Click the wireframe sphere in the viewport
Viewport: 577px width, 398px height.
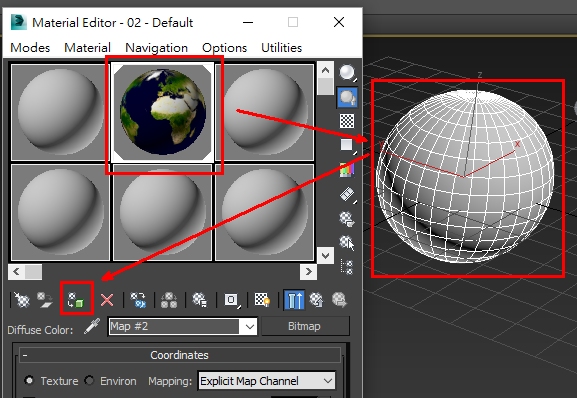[465, 177]
